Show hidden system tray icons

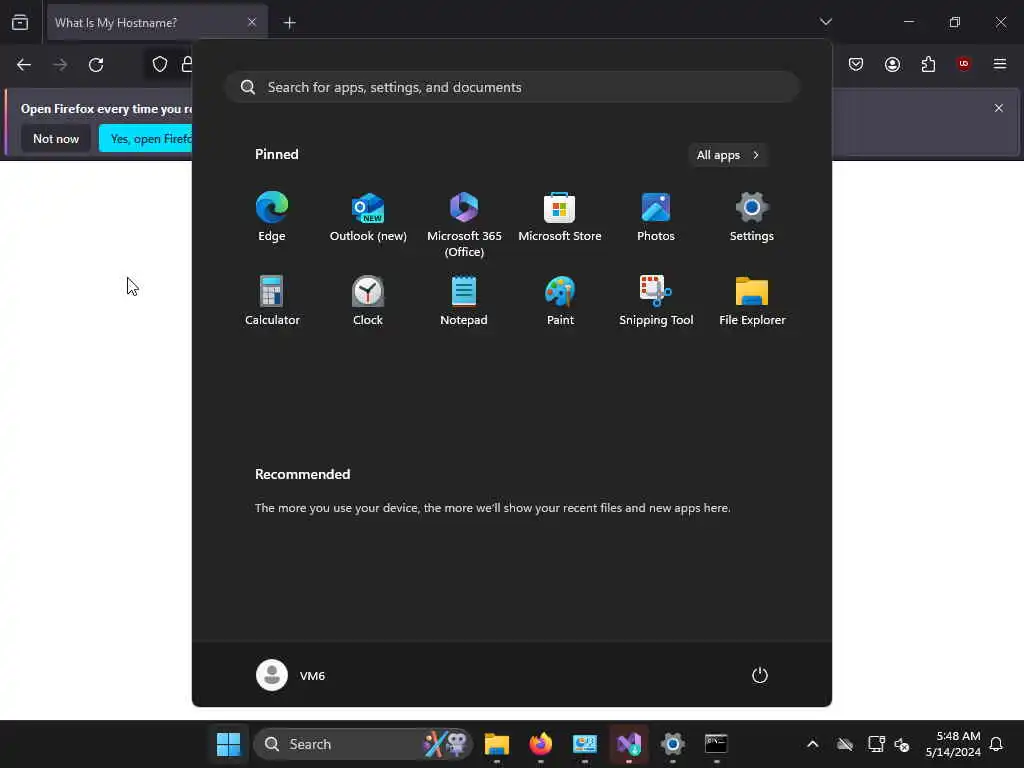pos(812,744)
